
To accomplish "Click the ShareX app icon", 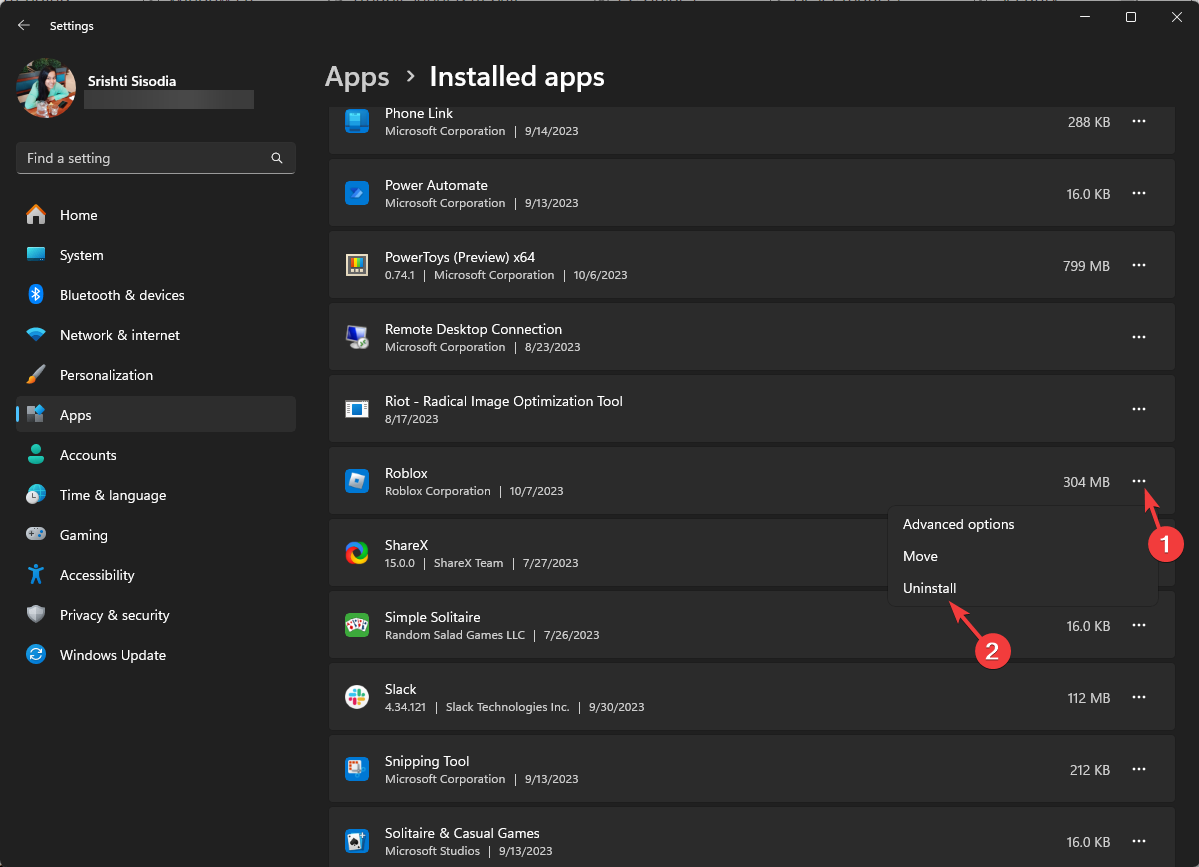I will tap(357, 553).
